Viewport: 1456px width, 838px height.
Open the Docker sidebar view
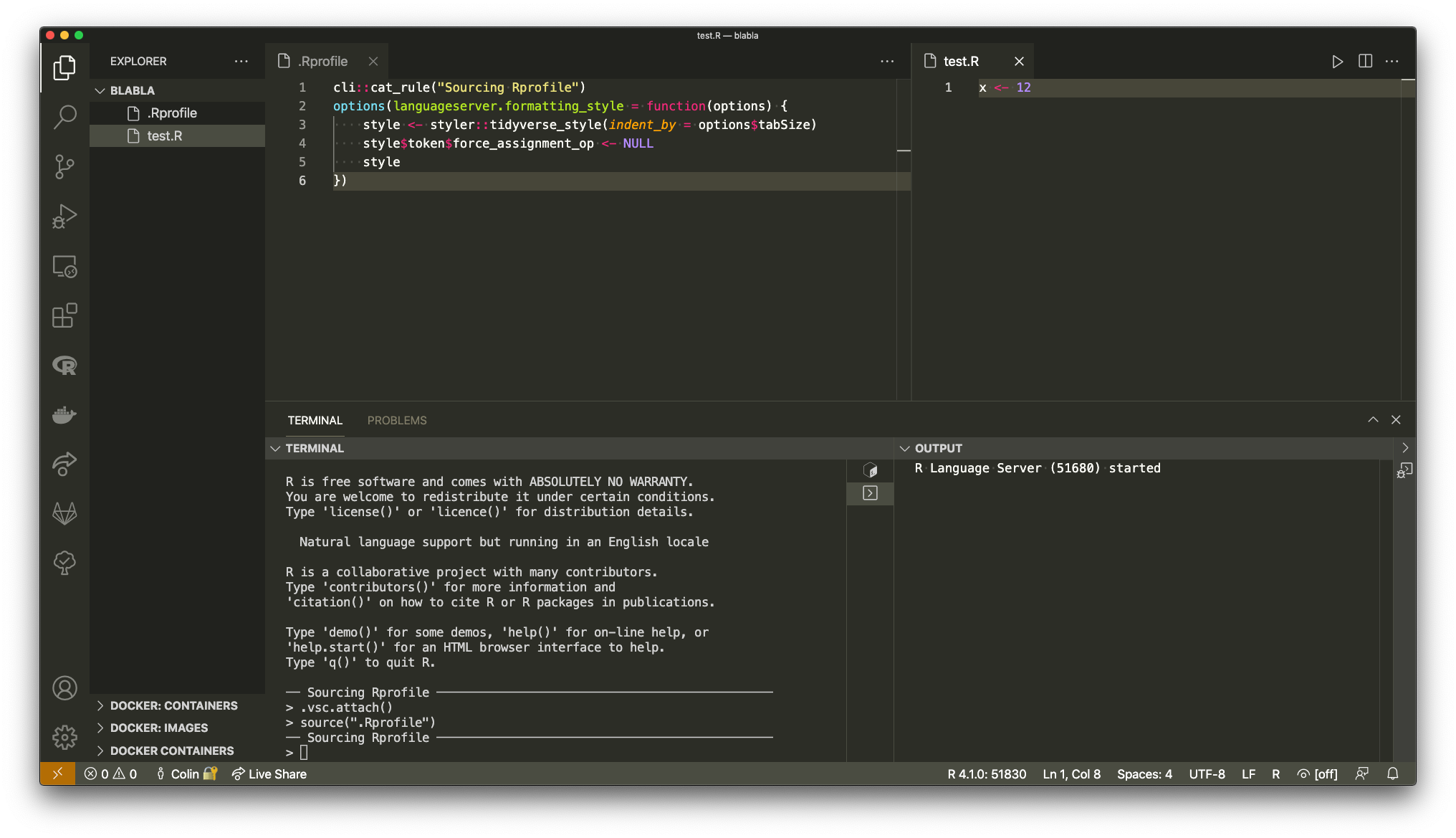coord(64,415)
